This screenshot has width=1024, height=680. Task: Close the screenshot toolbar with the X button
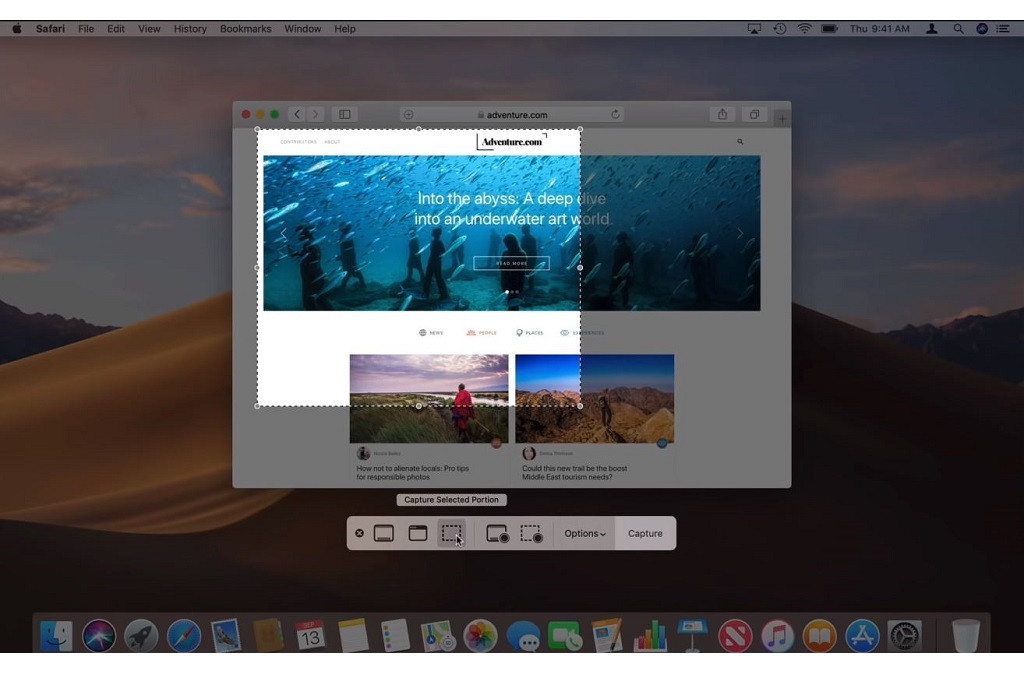coord(359,533)
